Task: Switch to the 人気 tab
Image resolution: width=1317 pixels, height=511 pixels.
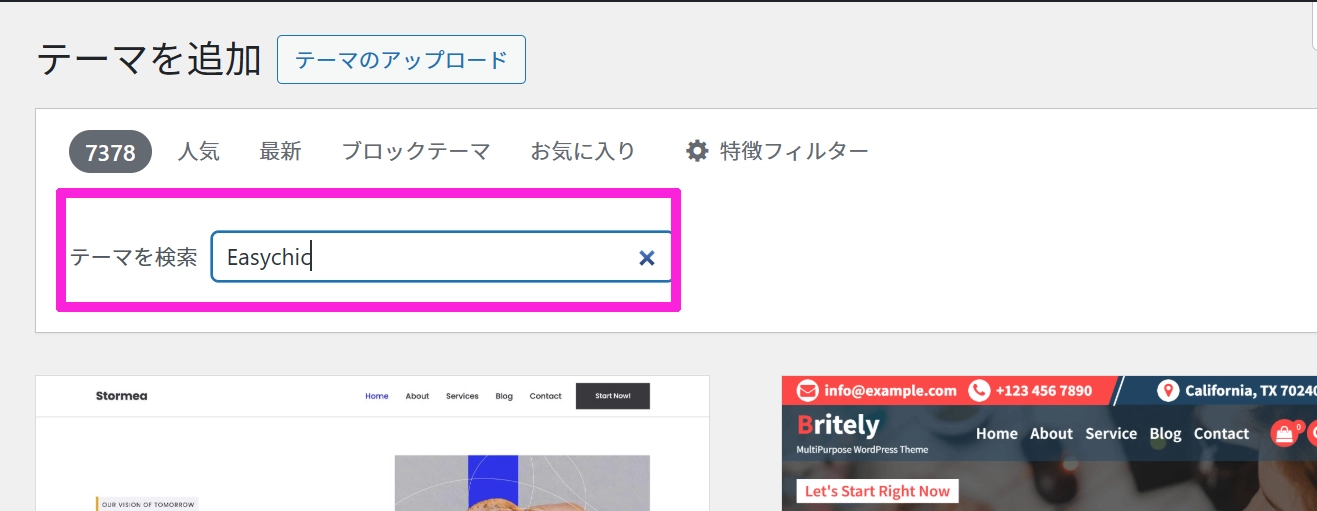Action: pyautogui.click(x=198, y=152)
